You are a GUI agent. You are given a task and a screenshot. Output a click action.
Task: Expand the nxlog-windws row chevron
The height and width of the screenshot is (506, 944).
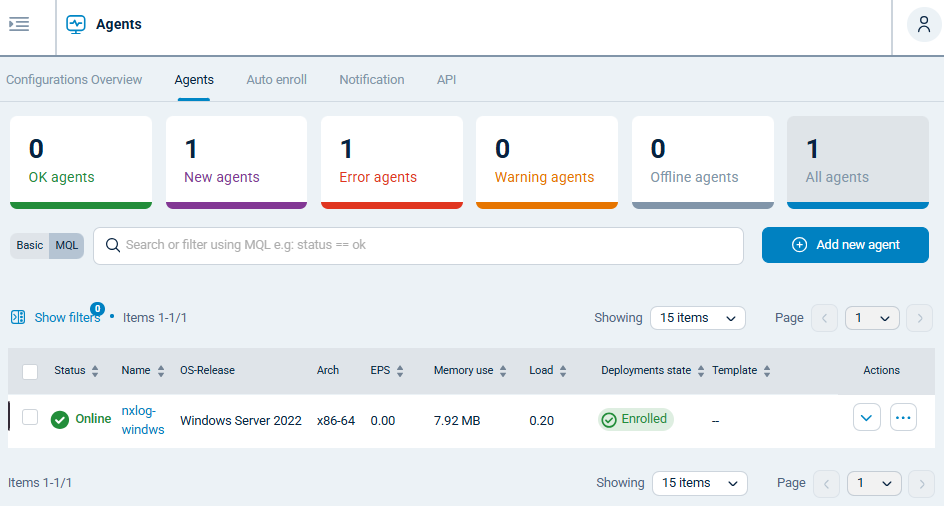pyautogui.click(x=867, y=418)
